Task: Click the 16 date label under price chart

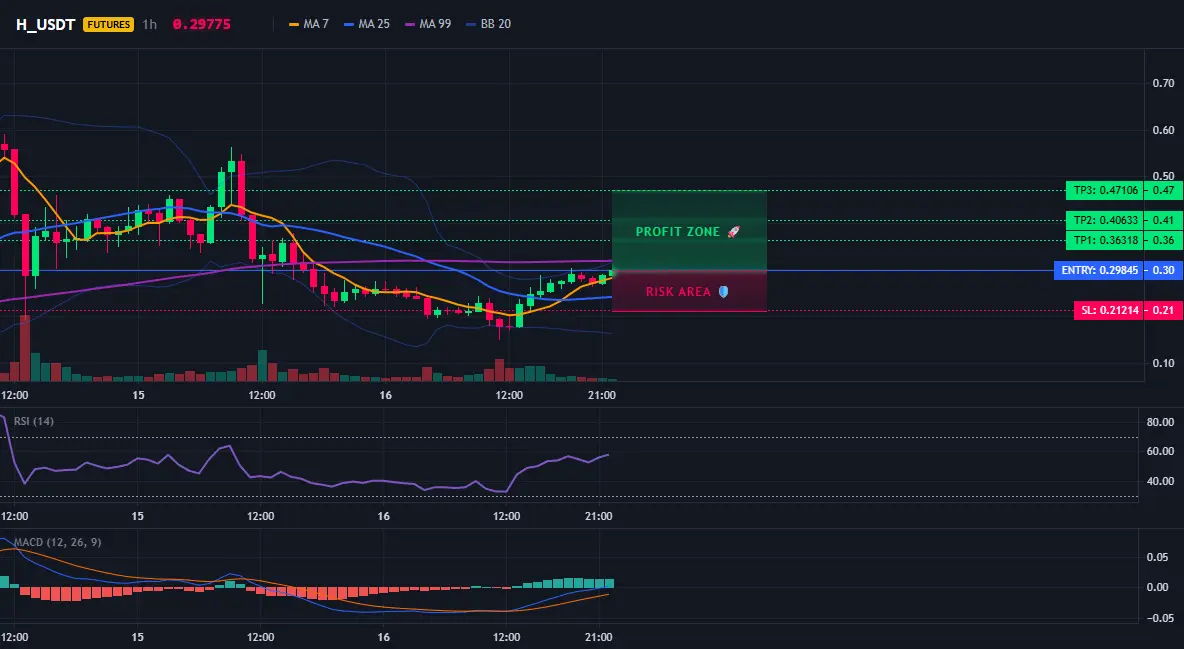Action: pos(385,395)
